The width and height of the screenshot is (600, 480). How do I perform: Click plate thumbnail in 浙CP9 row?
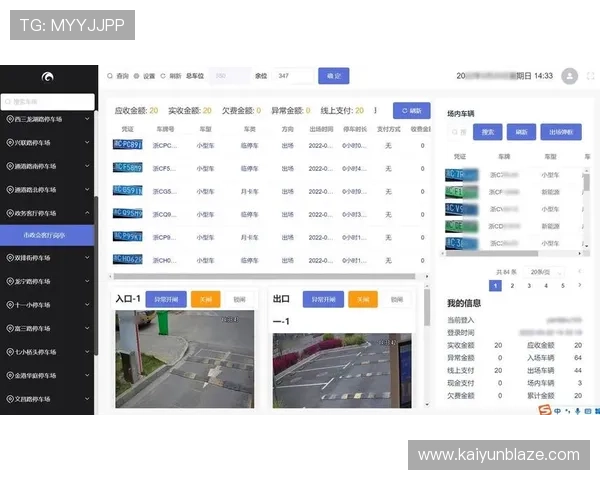128,236
